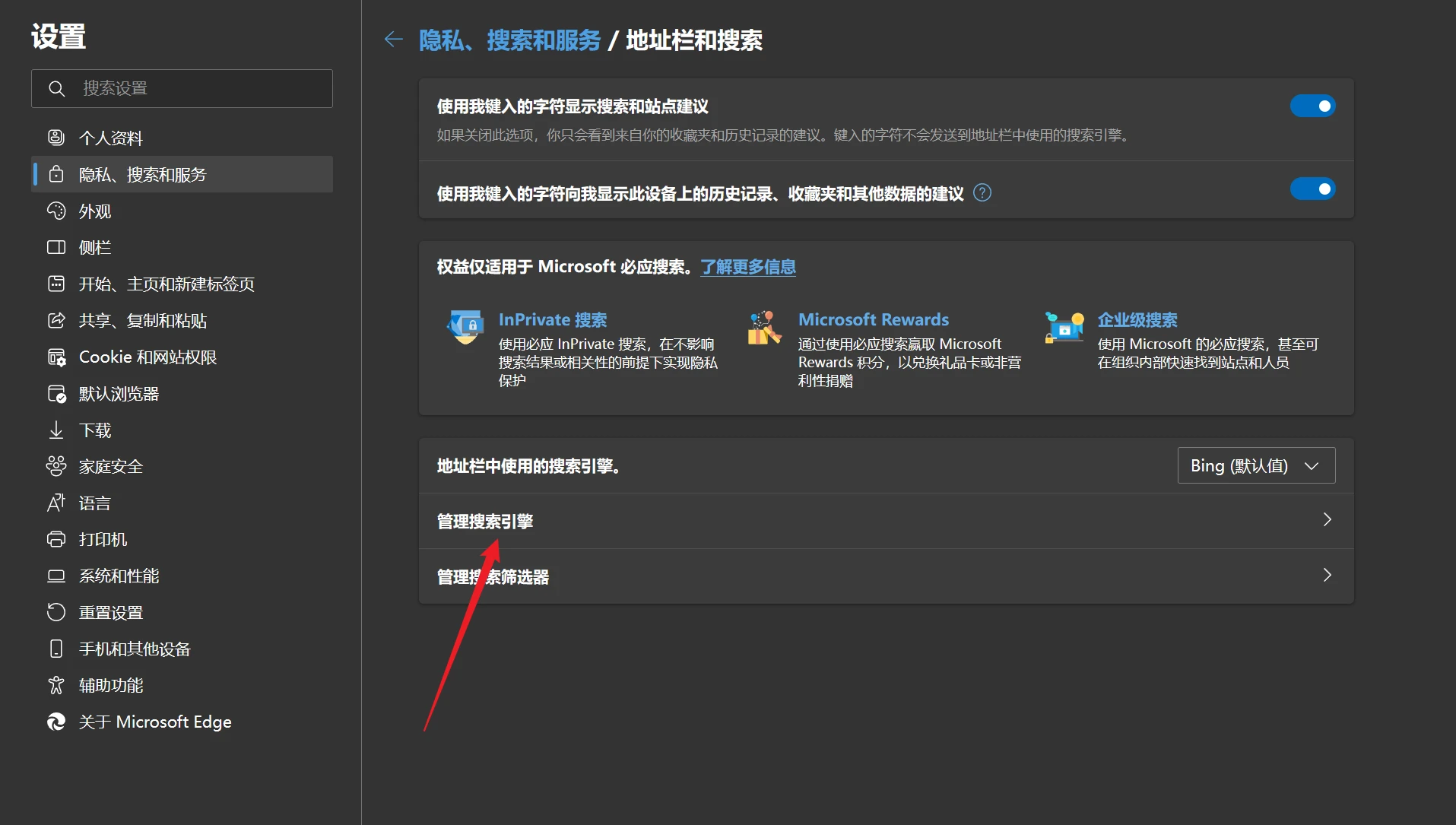1456x825 pixels.
Task: Click the 了解更多信息 link
Action: tap(748, 267)
